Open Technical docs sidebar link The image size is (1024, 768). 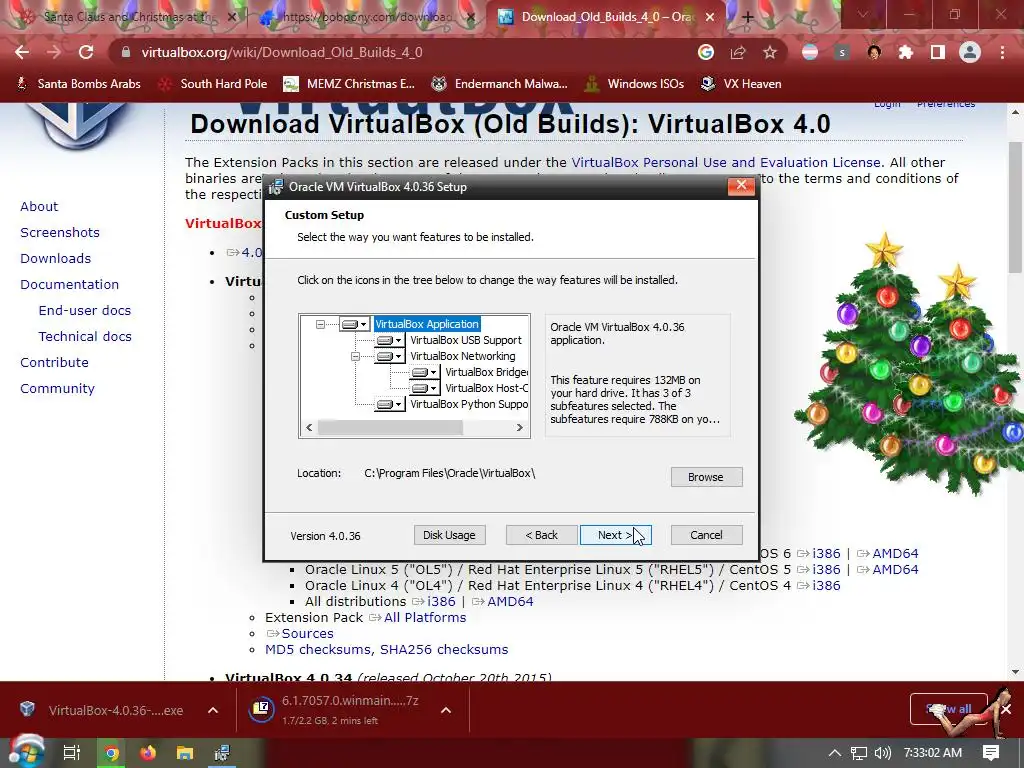point(85,336)
